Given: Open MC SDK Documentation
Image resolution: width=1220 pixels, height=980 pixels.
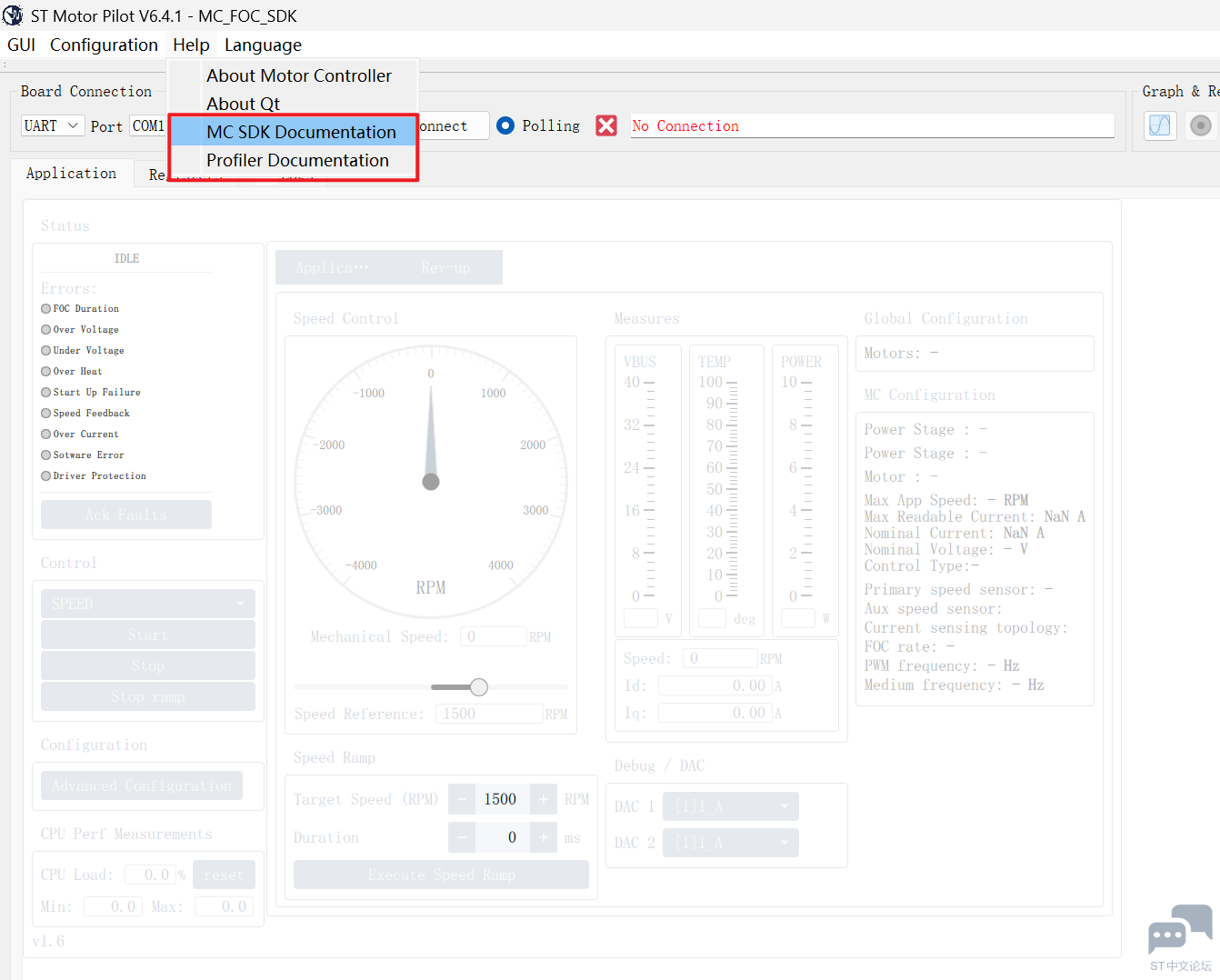Looking at the screenshot, I should pyautogui.click(x=293, y=132).
